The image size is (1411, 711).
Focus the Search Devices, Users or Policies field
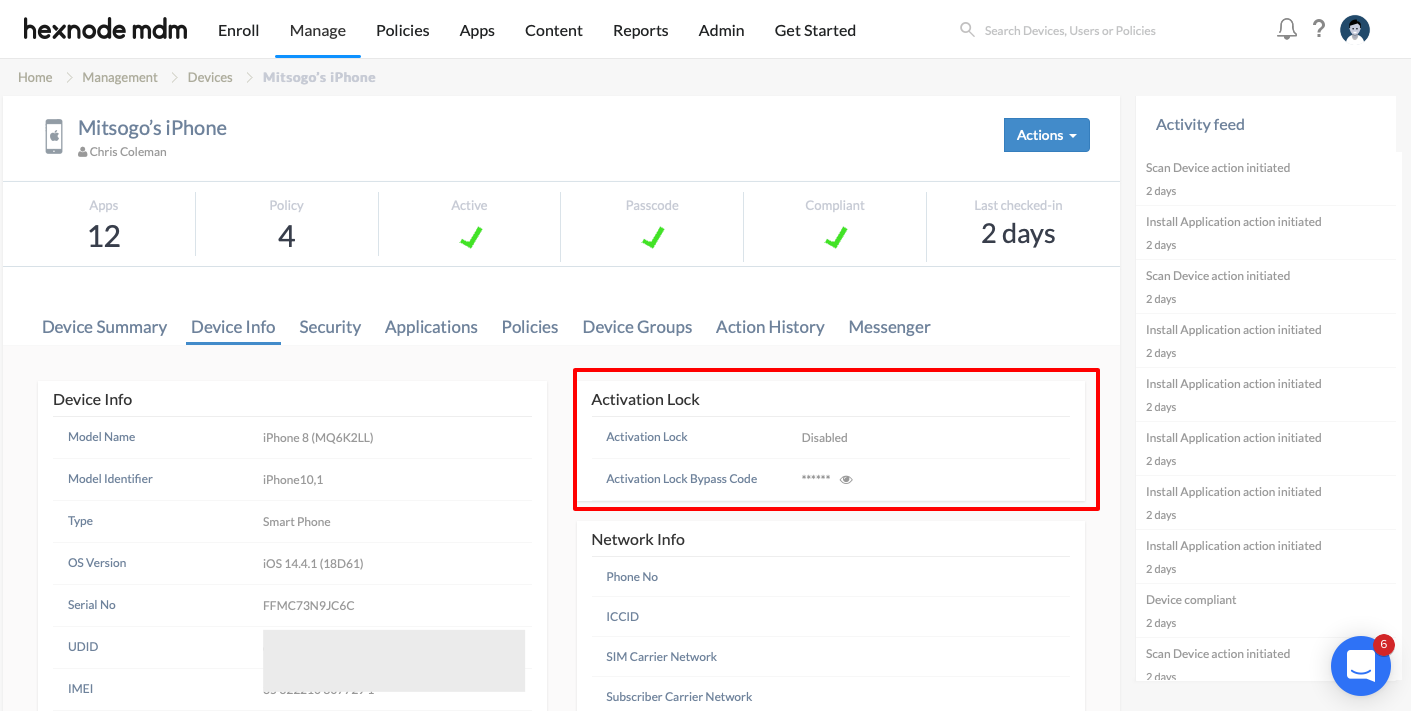point(1070,31)
